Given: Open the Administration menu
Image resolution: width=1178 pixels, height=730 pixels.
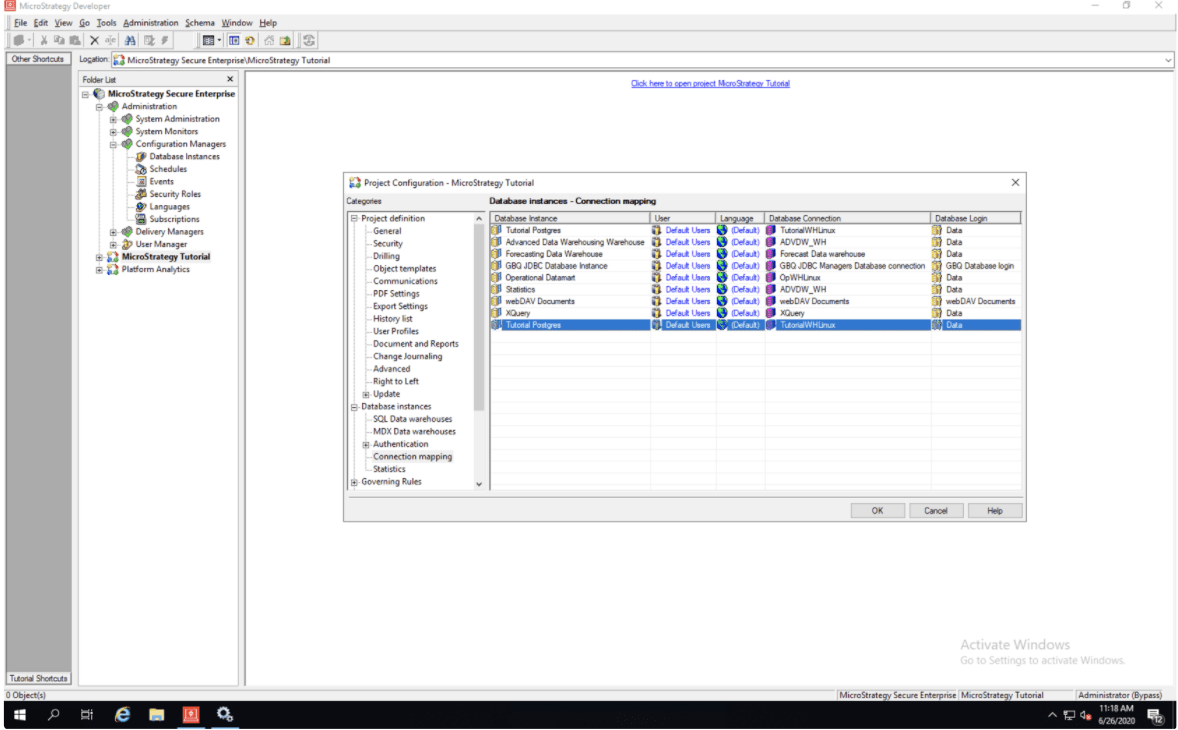Looking at the screenshot, I should coord(151,23).
